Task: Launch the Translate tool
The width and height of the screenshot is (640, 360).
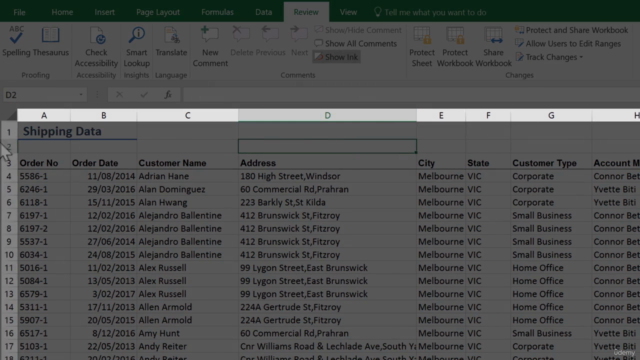Action: (171, 42)
